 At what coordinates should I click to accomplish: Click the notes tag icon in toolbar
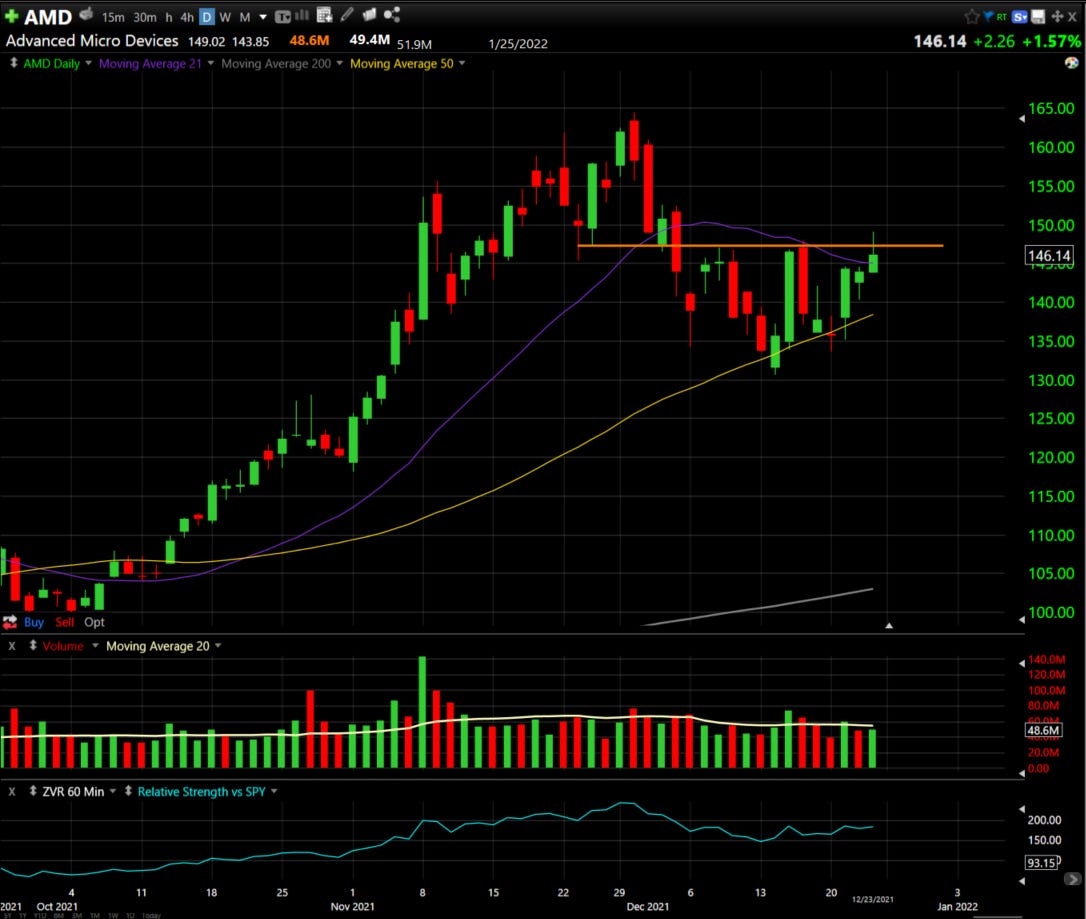[x=369, y=15]
